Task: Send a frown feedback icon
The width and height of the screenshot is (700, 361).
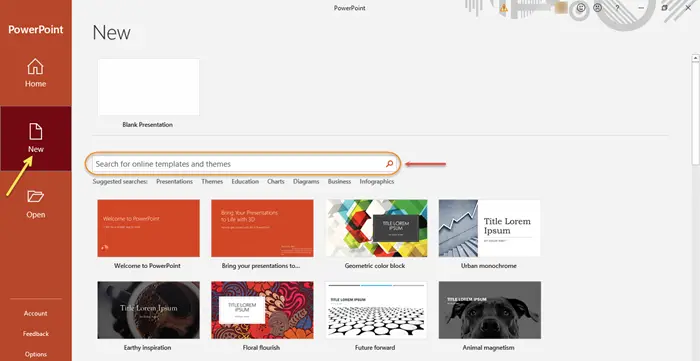Action: tap(597, 8)
